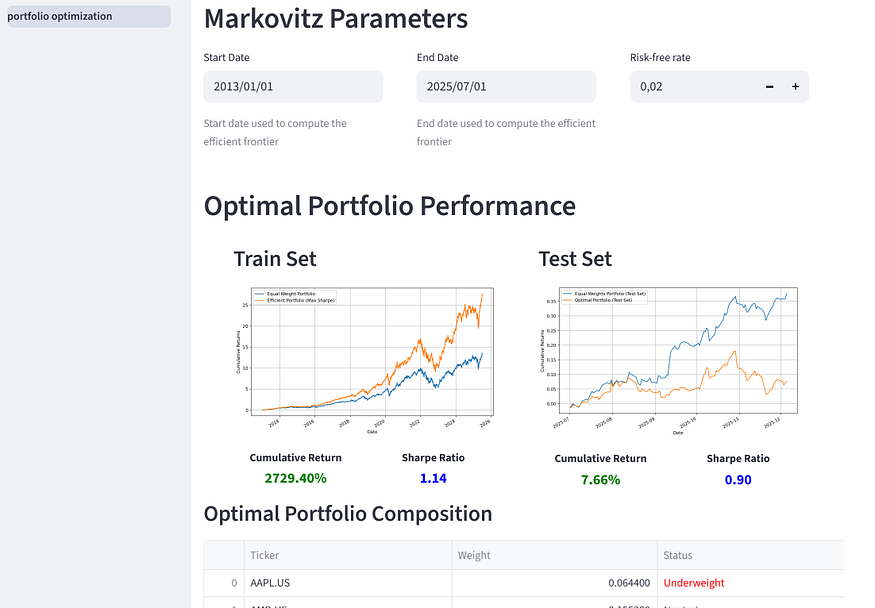Click the Train Set 1.14 Sharpe value

[x=433, y=478]
